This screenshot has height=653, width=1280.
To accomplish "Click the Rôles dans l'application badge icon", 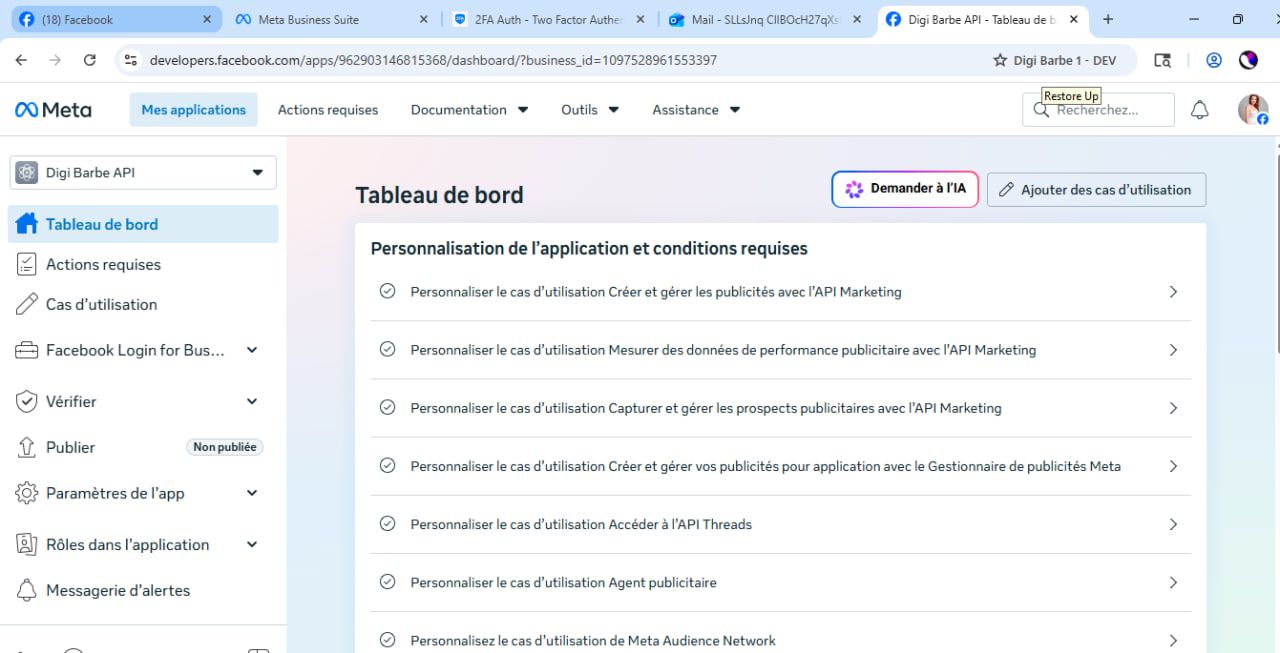I will (27, 544).
